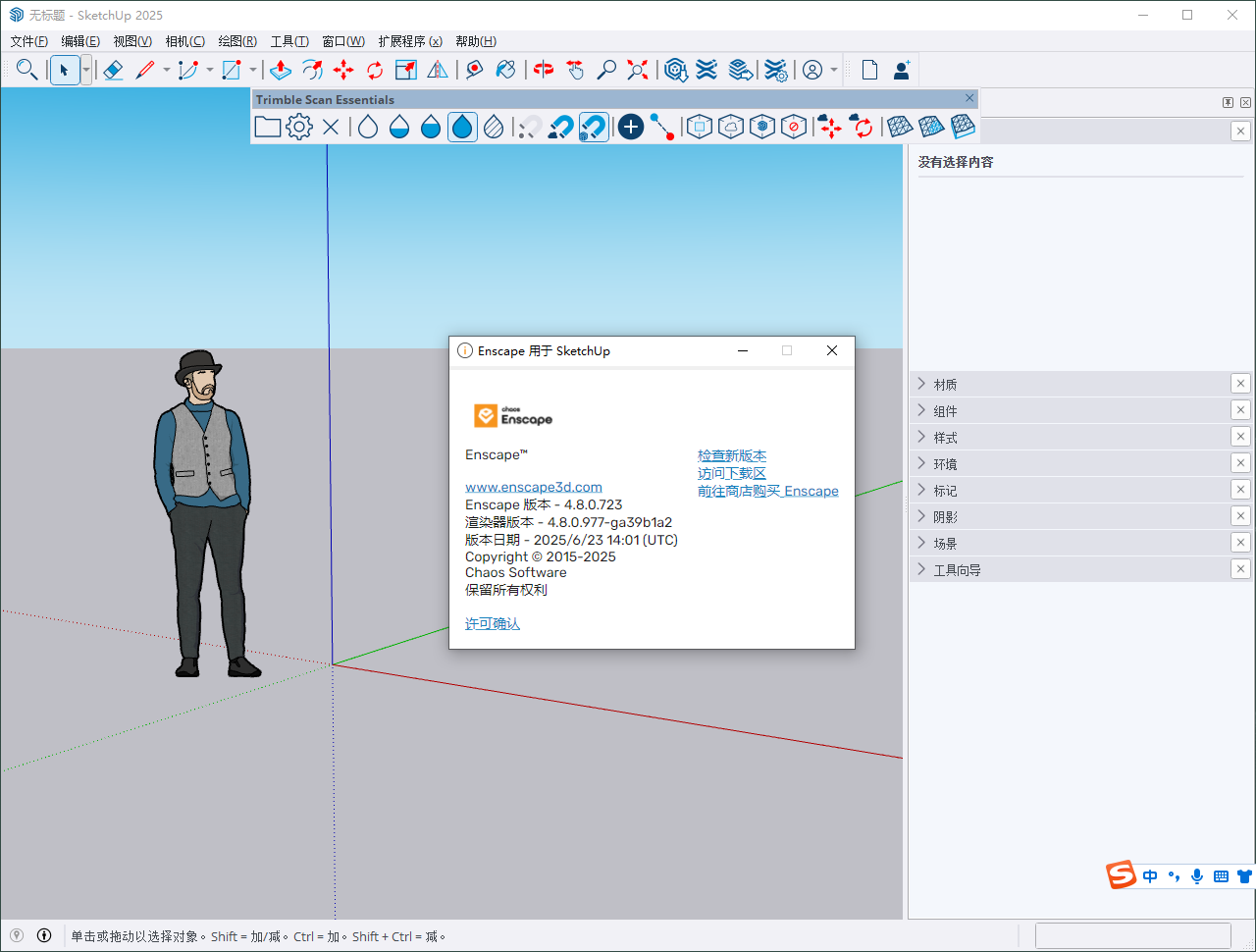1256x952 pixels.
Task: Activate the red four-arrow Move tool in the main toolbar
Action: 343,70
